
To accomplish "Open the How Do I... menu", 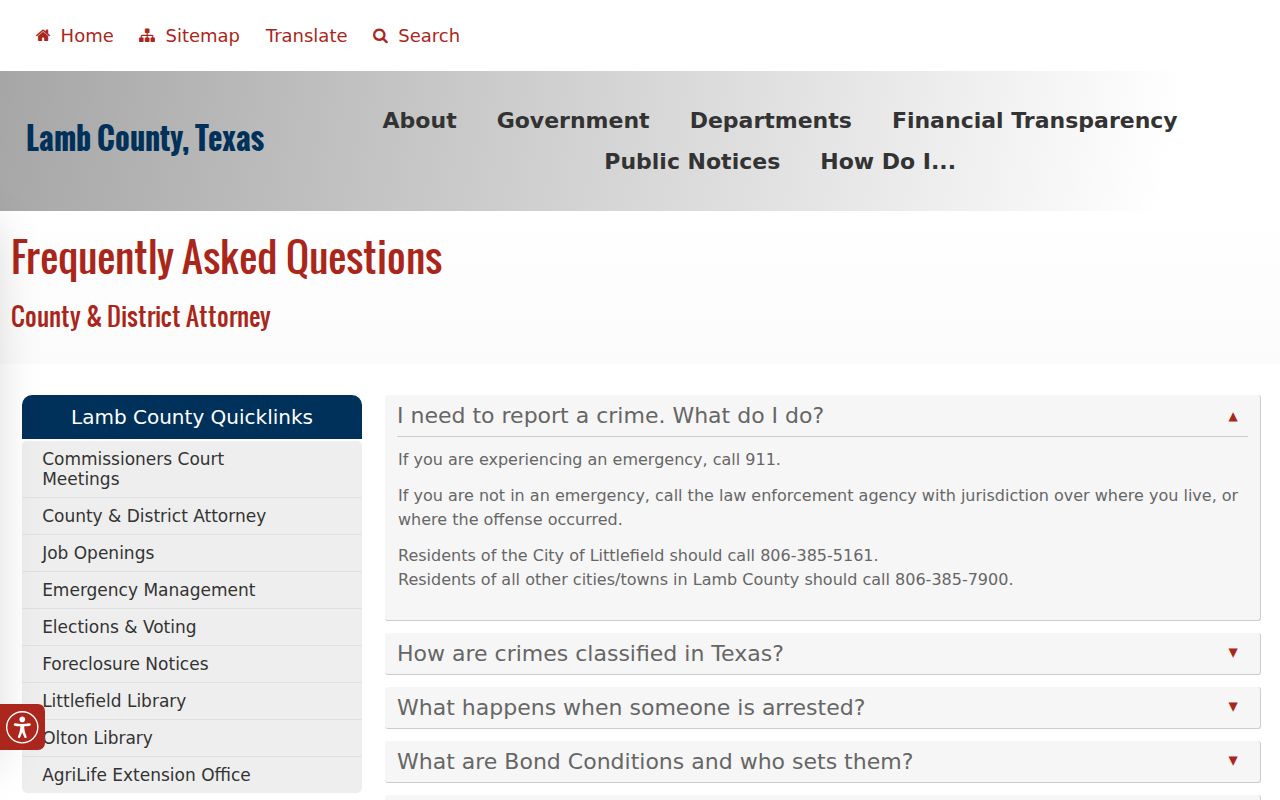I will click(x=888, y=162).
